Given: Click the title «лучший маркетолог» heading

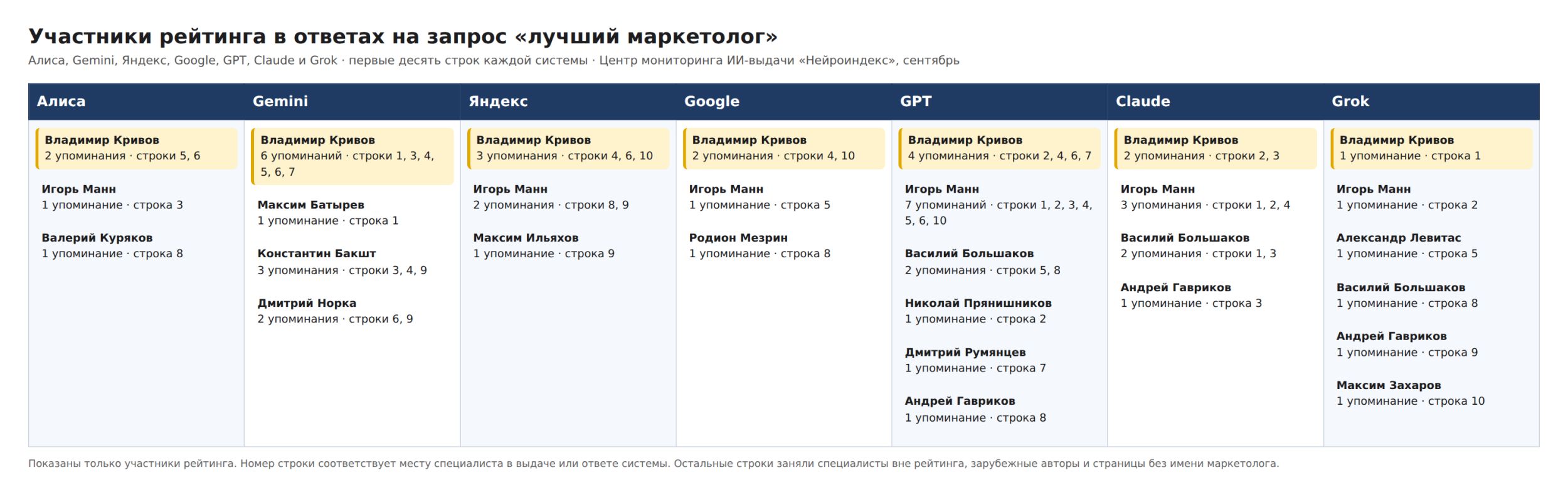Looking at the screenshot, I should [403, 36].
